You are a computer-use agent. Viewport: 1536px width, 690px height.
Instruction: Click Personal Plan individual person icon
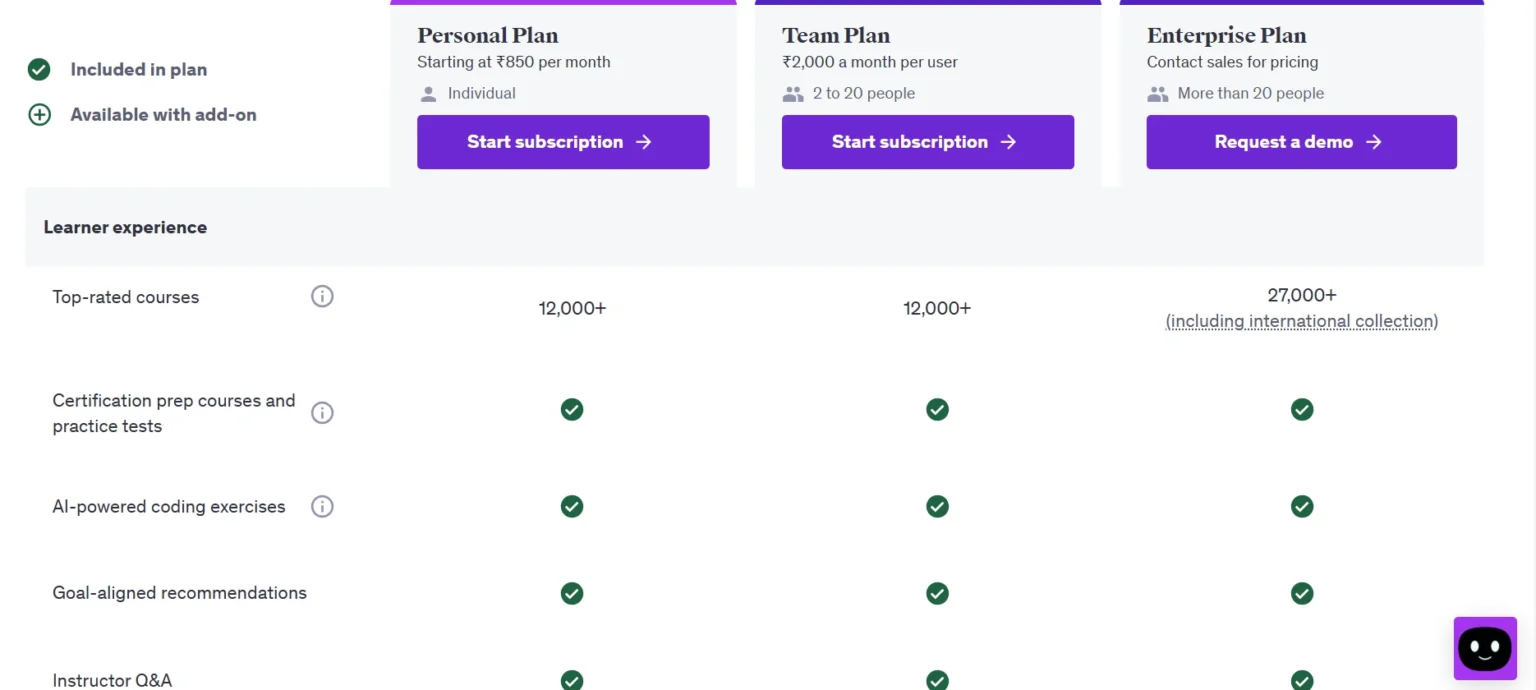[x=429, y=94]
